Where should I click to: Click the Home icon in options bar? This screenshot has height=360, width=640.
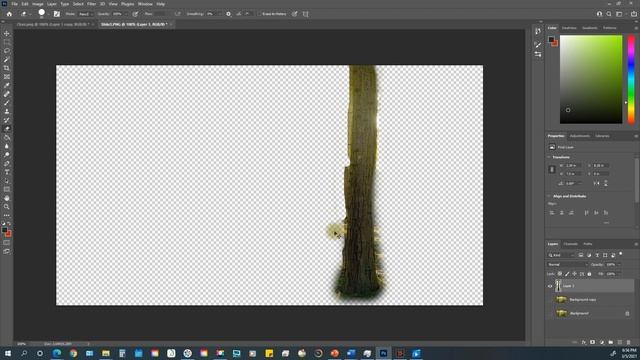coord(9,14)
